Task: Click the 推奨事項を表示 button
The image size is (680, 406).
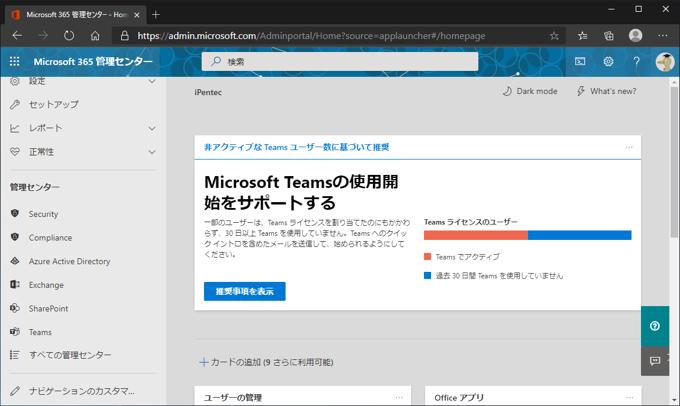Action: pyautogui.click(x=245, y=291)
